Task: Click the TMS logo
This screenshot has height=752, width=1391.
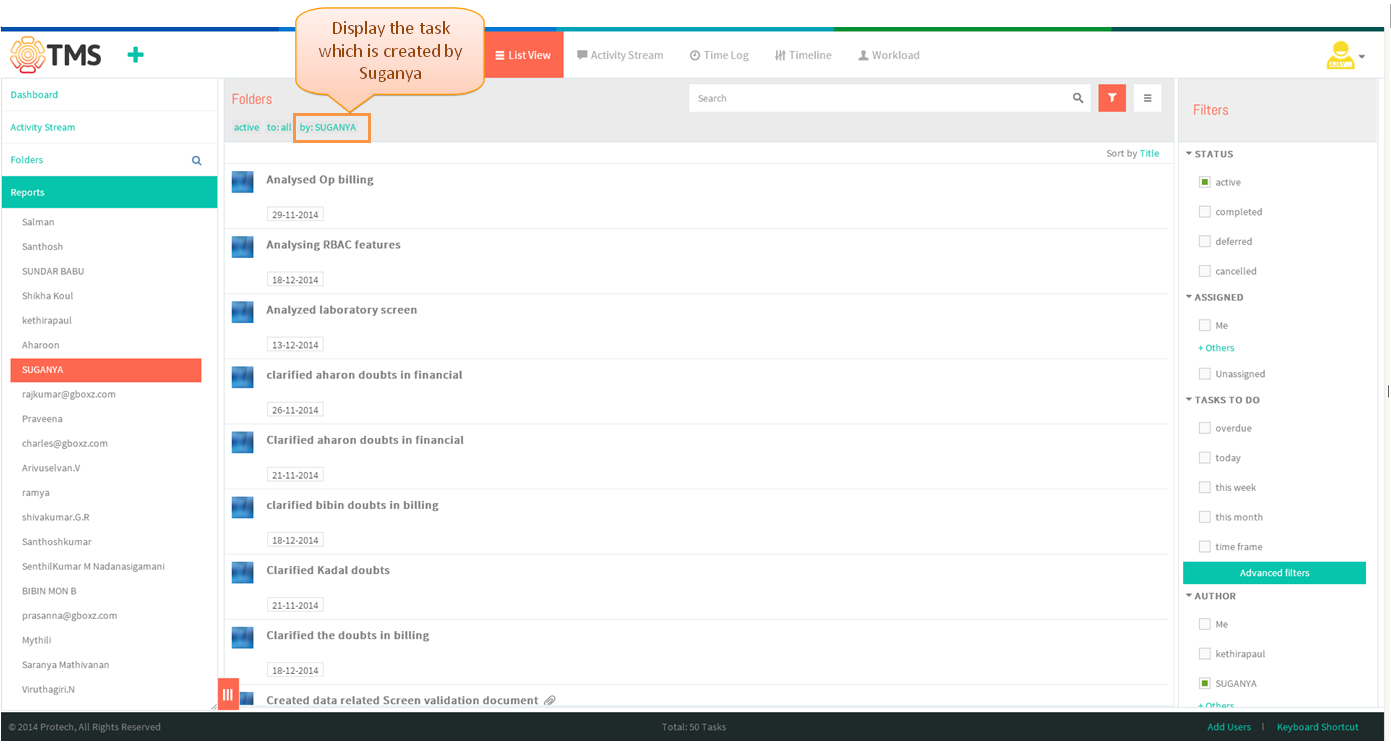Action: 56,55
